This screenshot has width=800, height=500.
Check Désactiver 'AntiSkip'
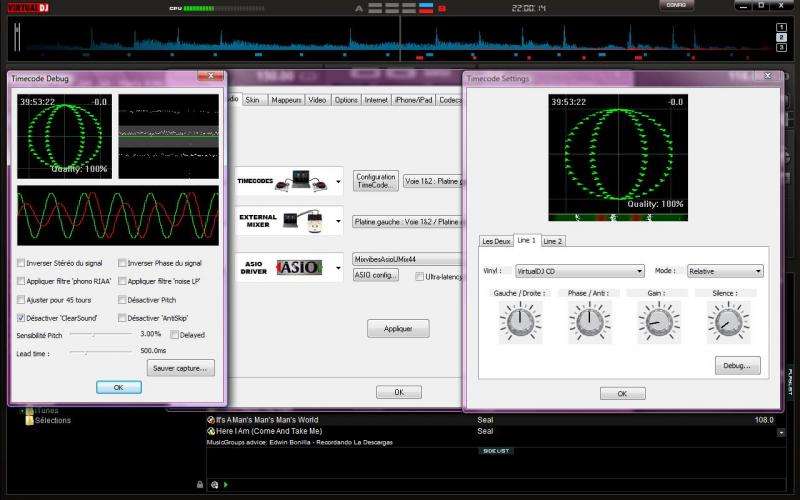(122, 318)
